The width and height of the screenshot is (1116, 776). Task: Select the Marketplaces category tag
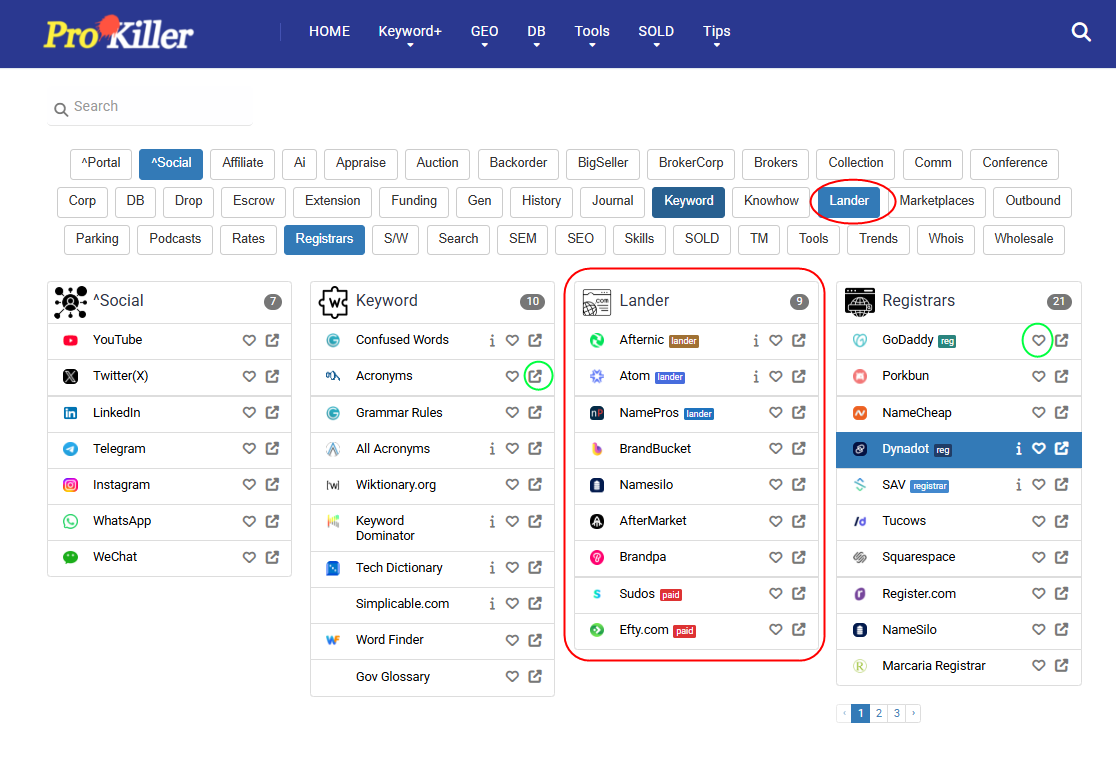[x=937, y=201]
